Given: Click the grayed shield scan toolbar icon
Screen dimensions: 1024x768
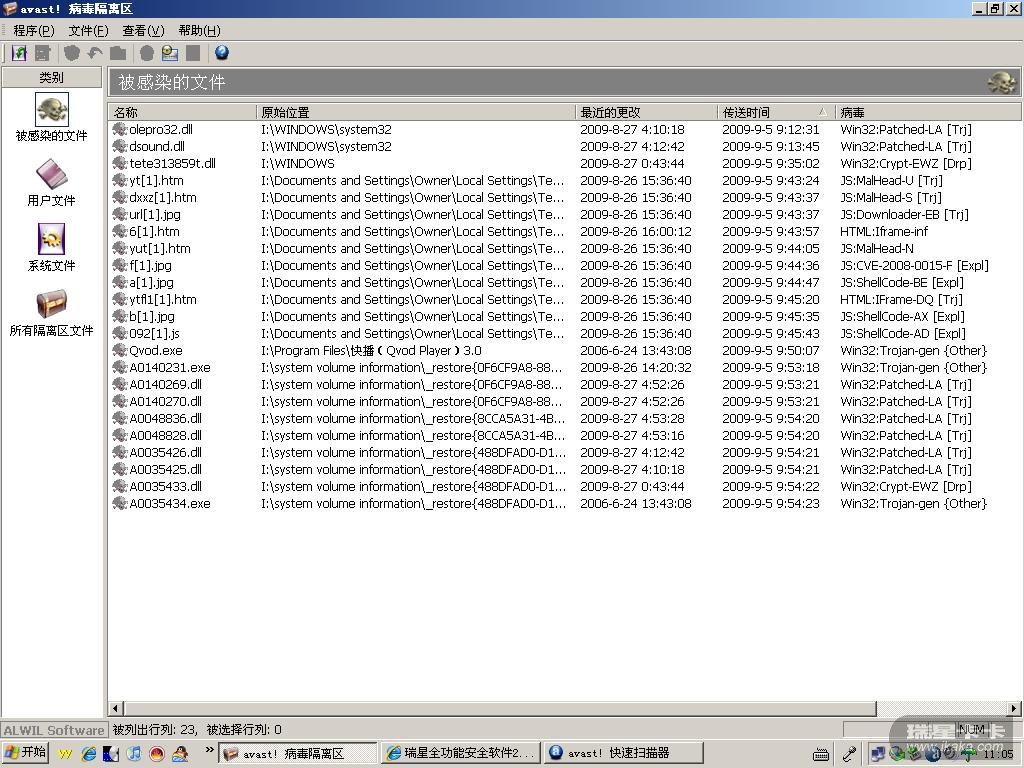Looking at the screenshot, I should (72, 54).
